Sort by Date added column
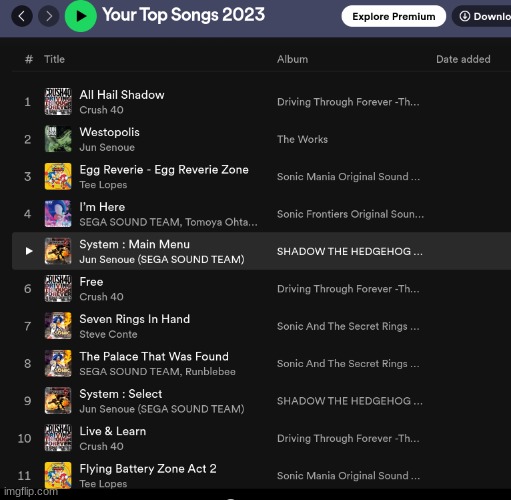Image resolution: width=511 pixels, height=500 pixels. [463, 59]
